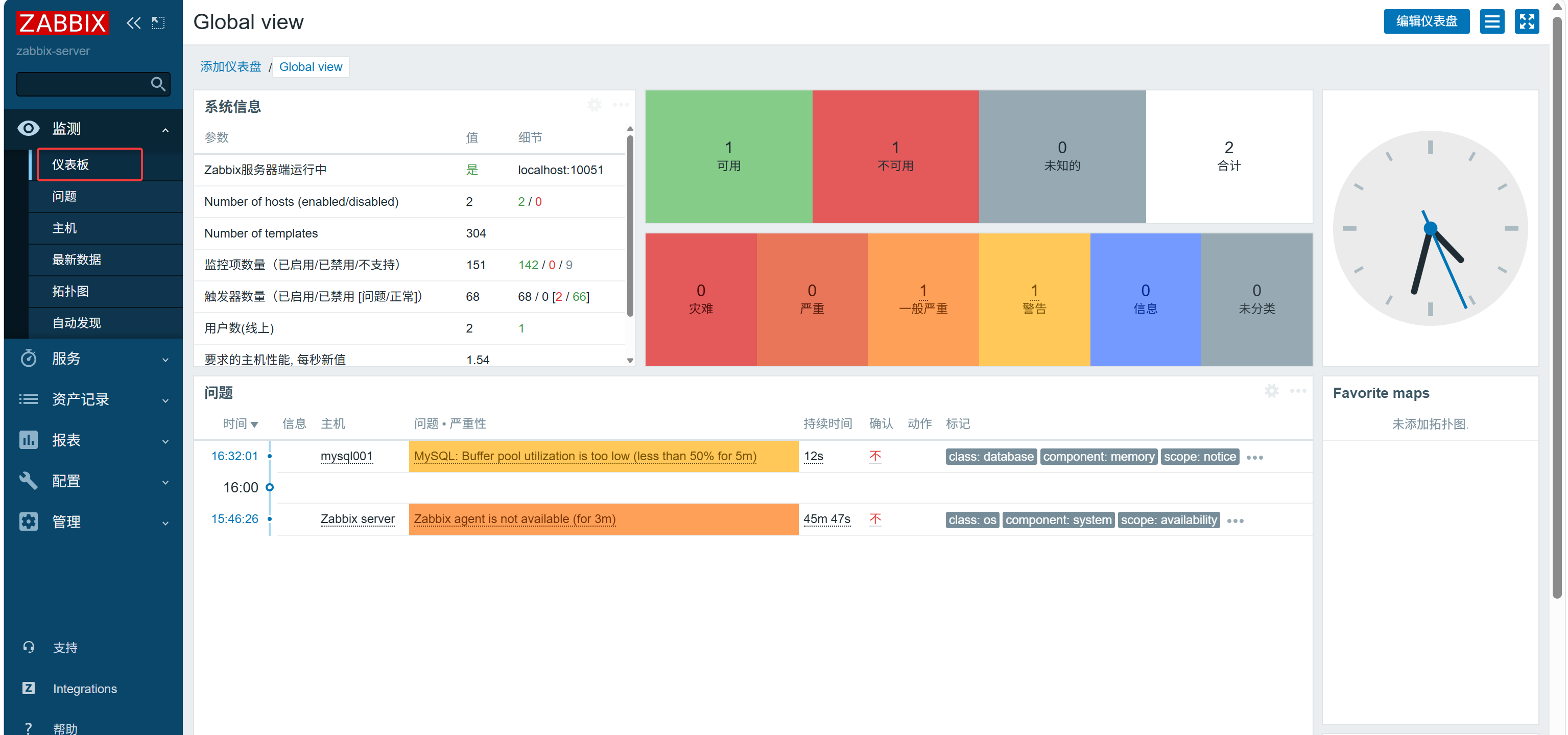This screenshot has width=1568, height=735.
Task: Show more tags for Zabbix server problem
Action: coord(1236,520)
